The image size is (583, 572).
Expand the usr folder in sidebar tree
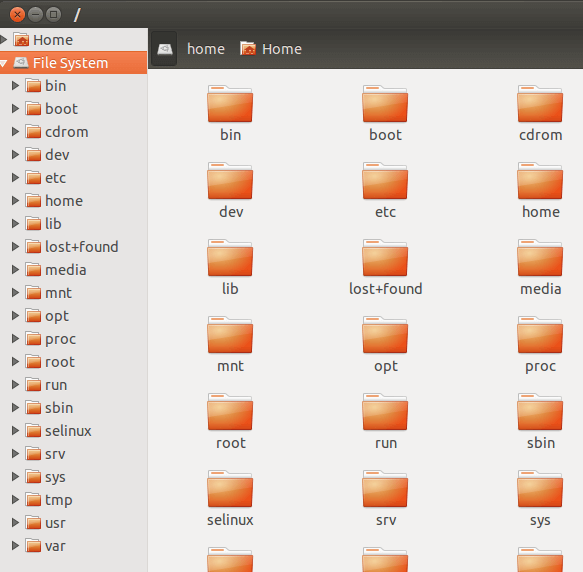[15, 523]
